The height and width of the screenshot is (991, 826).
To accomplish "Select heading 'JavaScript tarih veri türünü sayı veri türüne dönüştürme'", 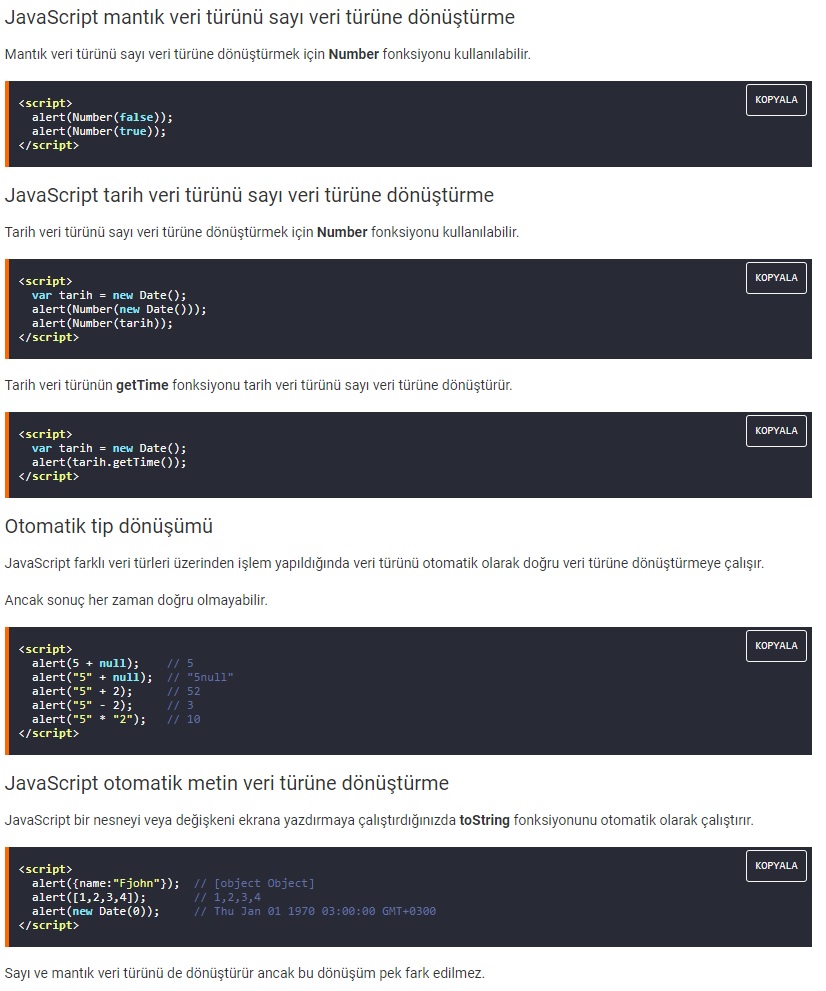I will [249, 196].
